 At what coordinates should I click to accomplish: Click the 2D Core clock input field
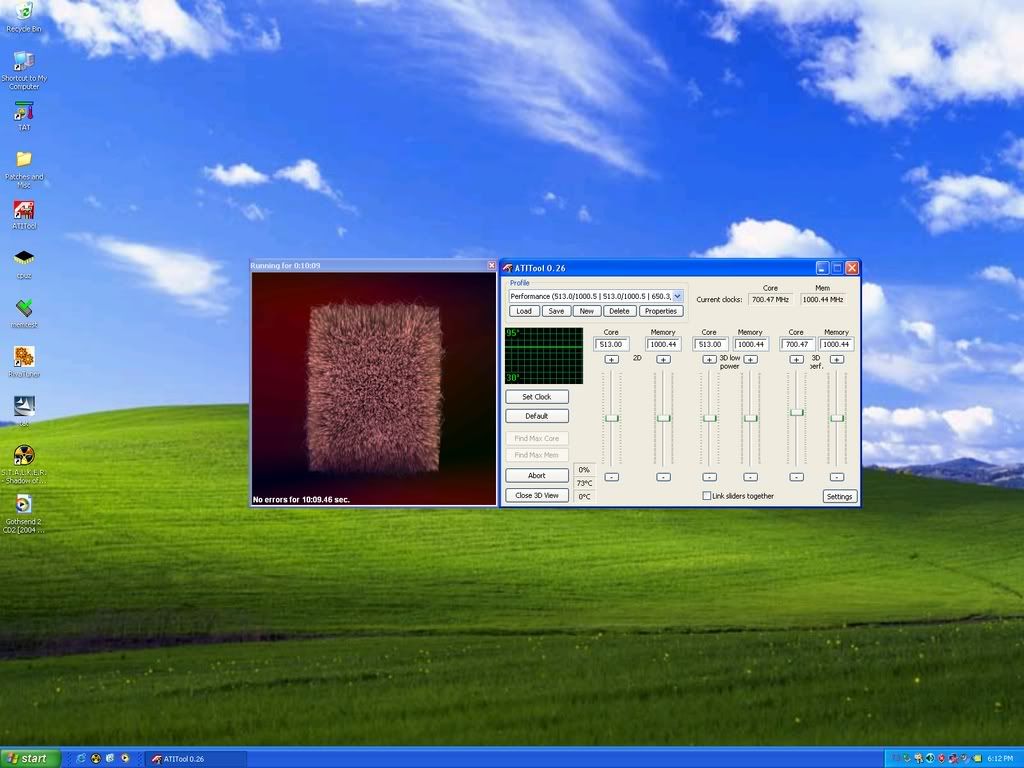[611, 344]
